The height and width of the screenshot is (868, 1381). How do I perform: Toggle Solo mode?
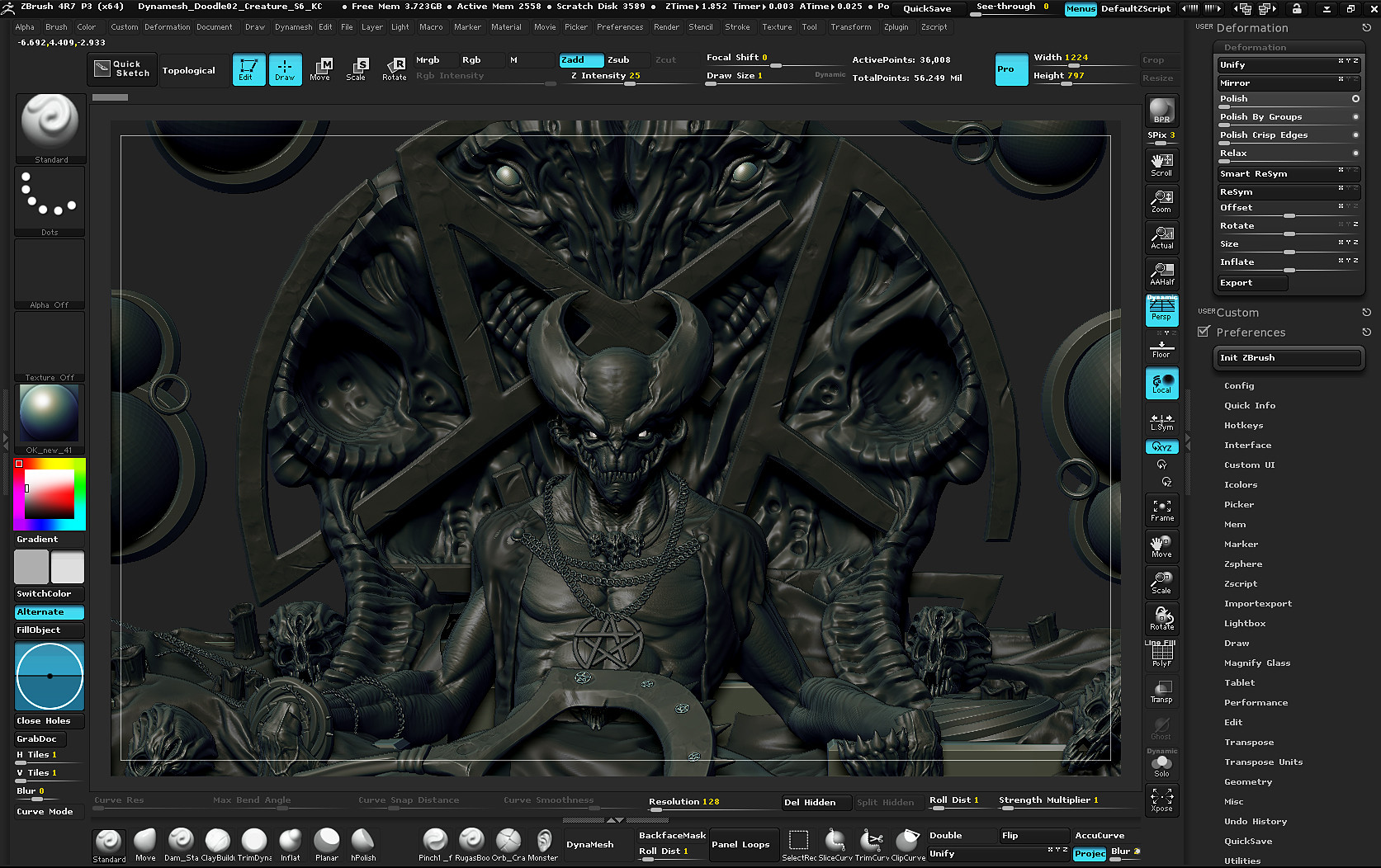1161,766
